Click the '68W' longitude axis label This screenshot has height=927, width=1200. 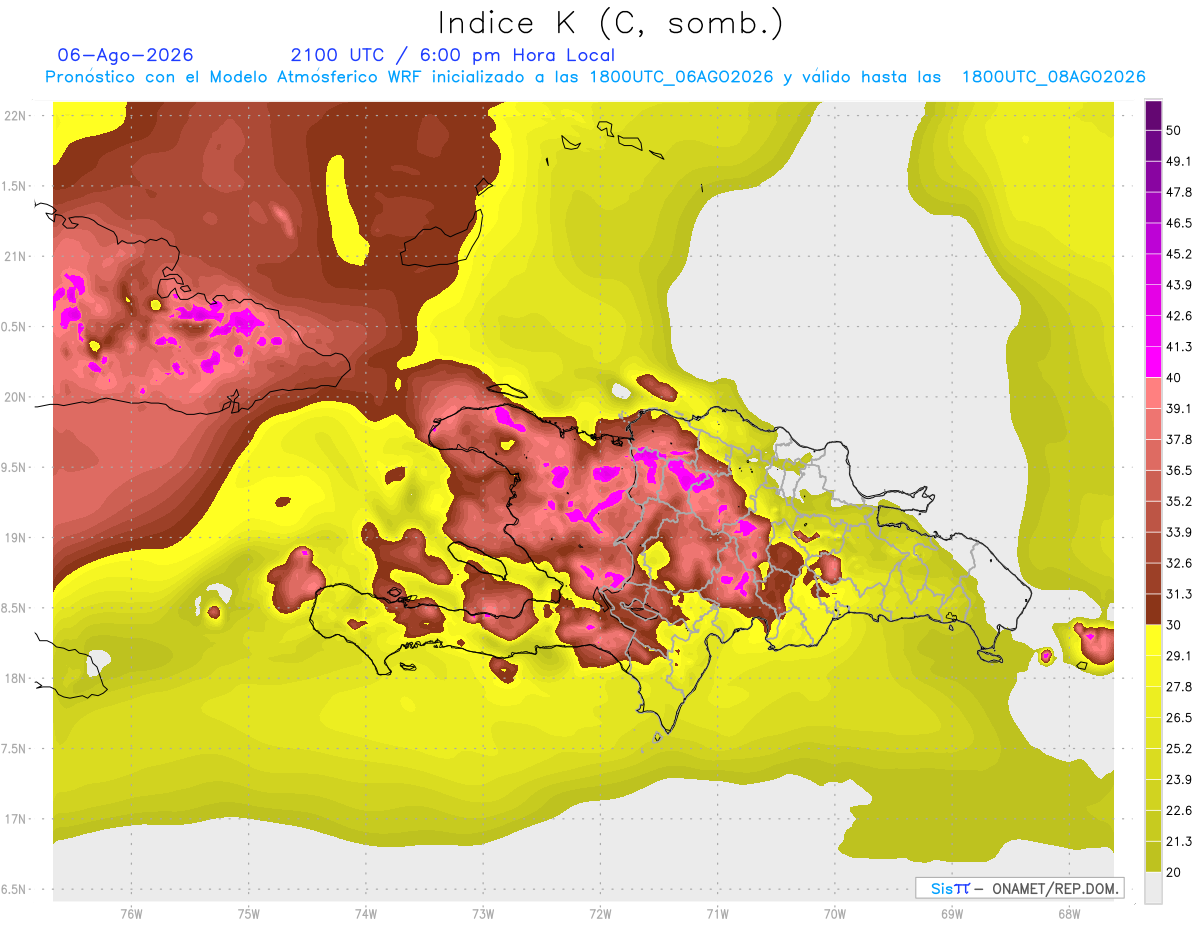(1069, 913)
